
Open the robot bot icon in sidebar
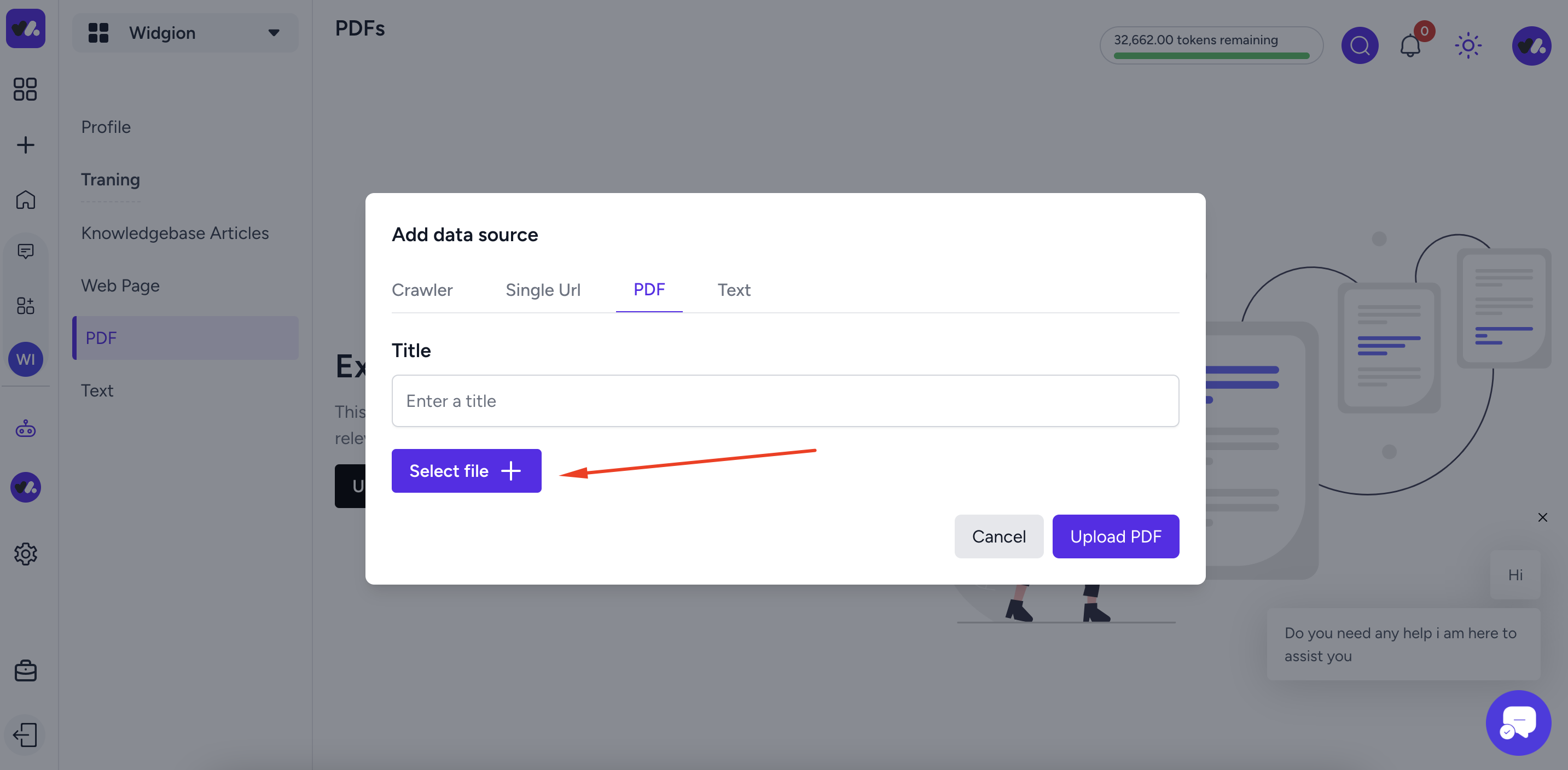point(25,429)
